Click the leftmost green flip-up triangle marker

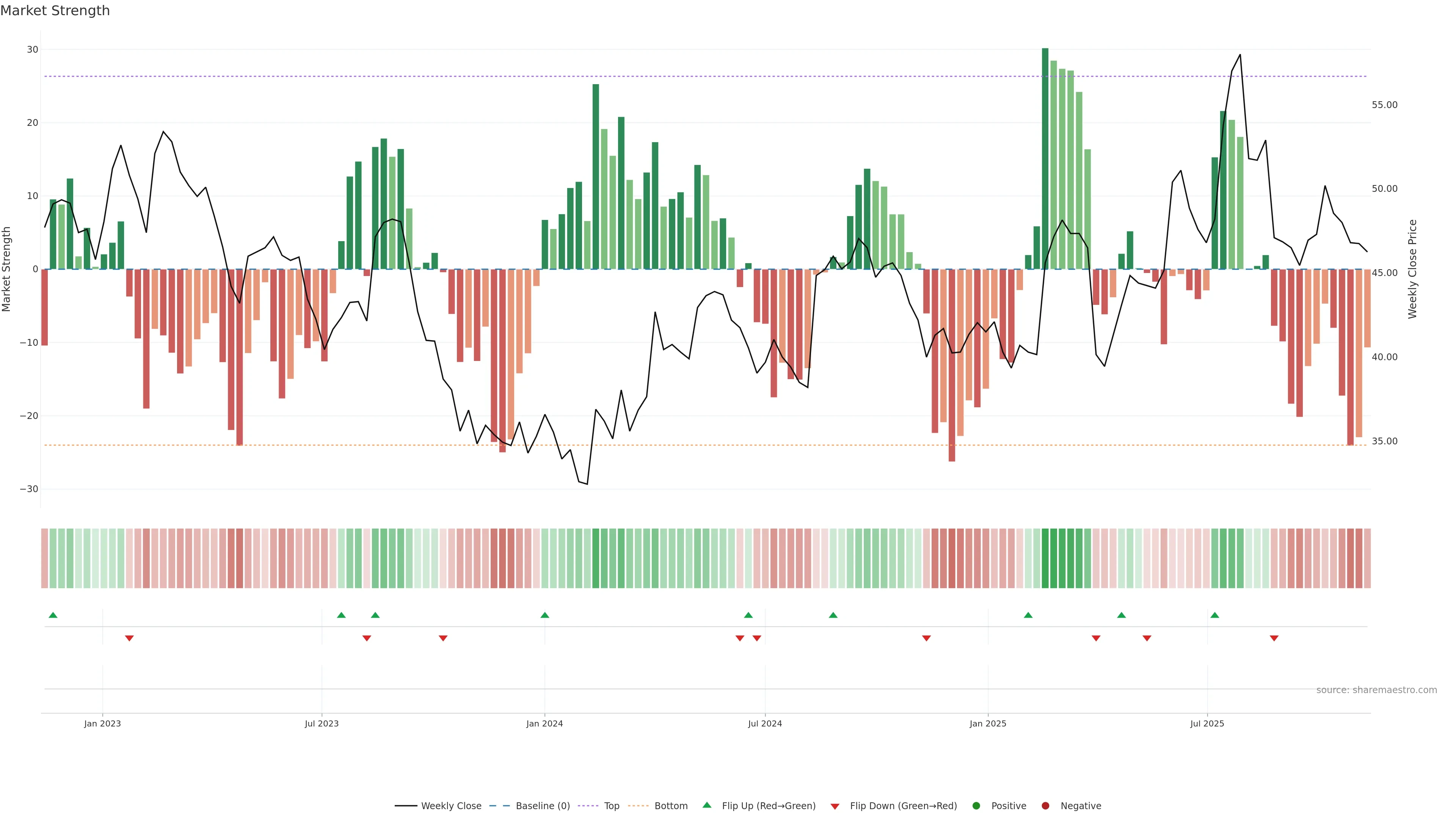(x=53, y=615)
